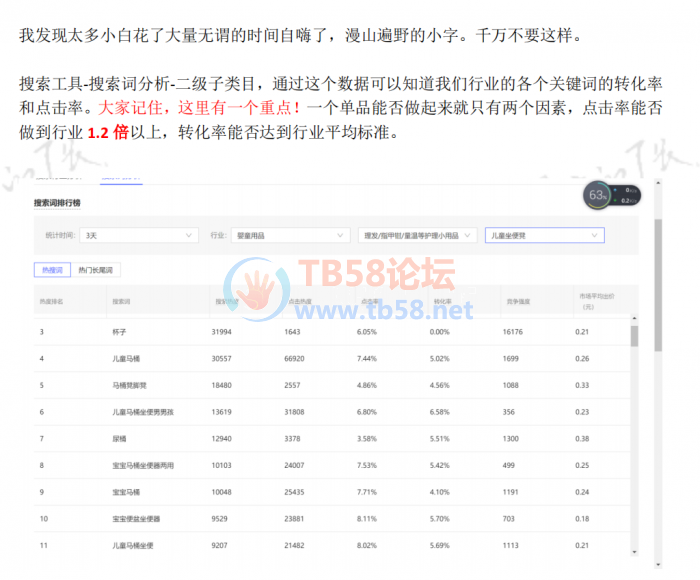Click the average bid 0.38
Screen dimensions: 700x580
582,438
